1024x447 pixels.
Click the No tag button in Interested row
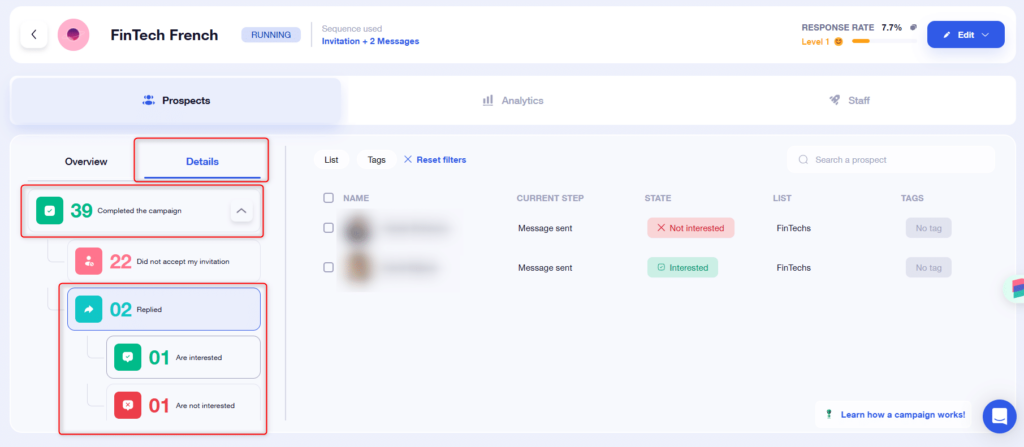point(928,267)
